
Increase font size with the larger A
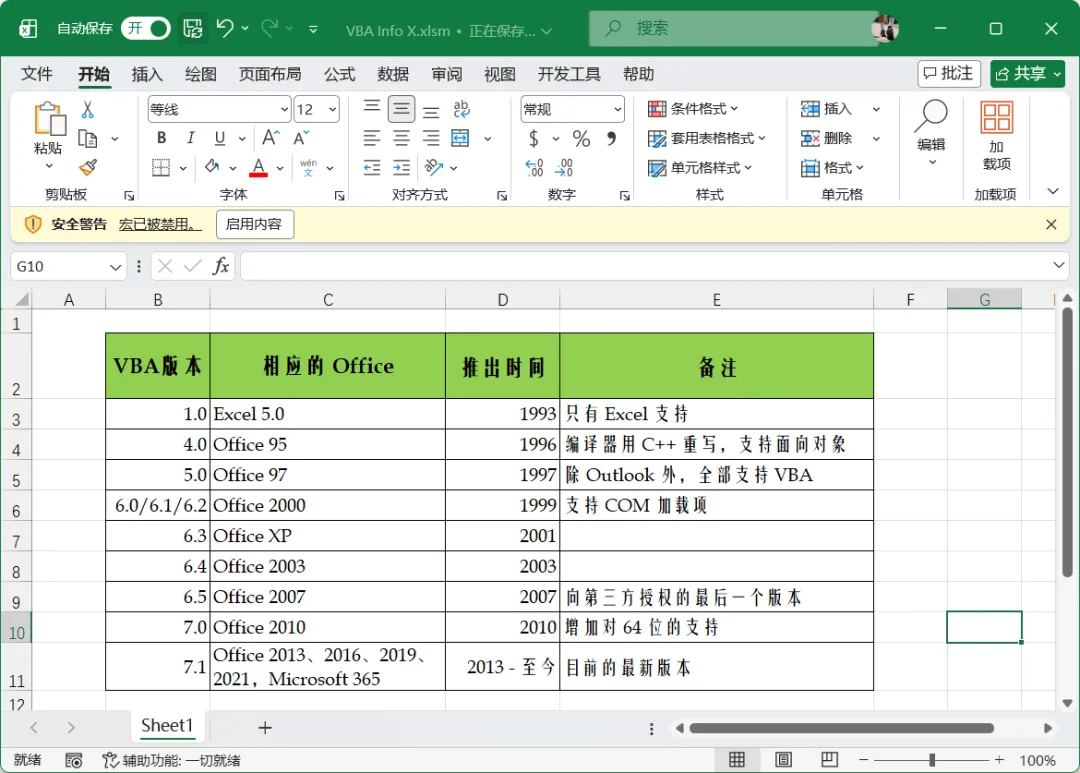pyautogui.click(x=271, y=138)
